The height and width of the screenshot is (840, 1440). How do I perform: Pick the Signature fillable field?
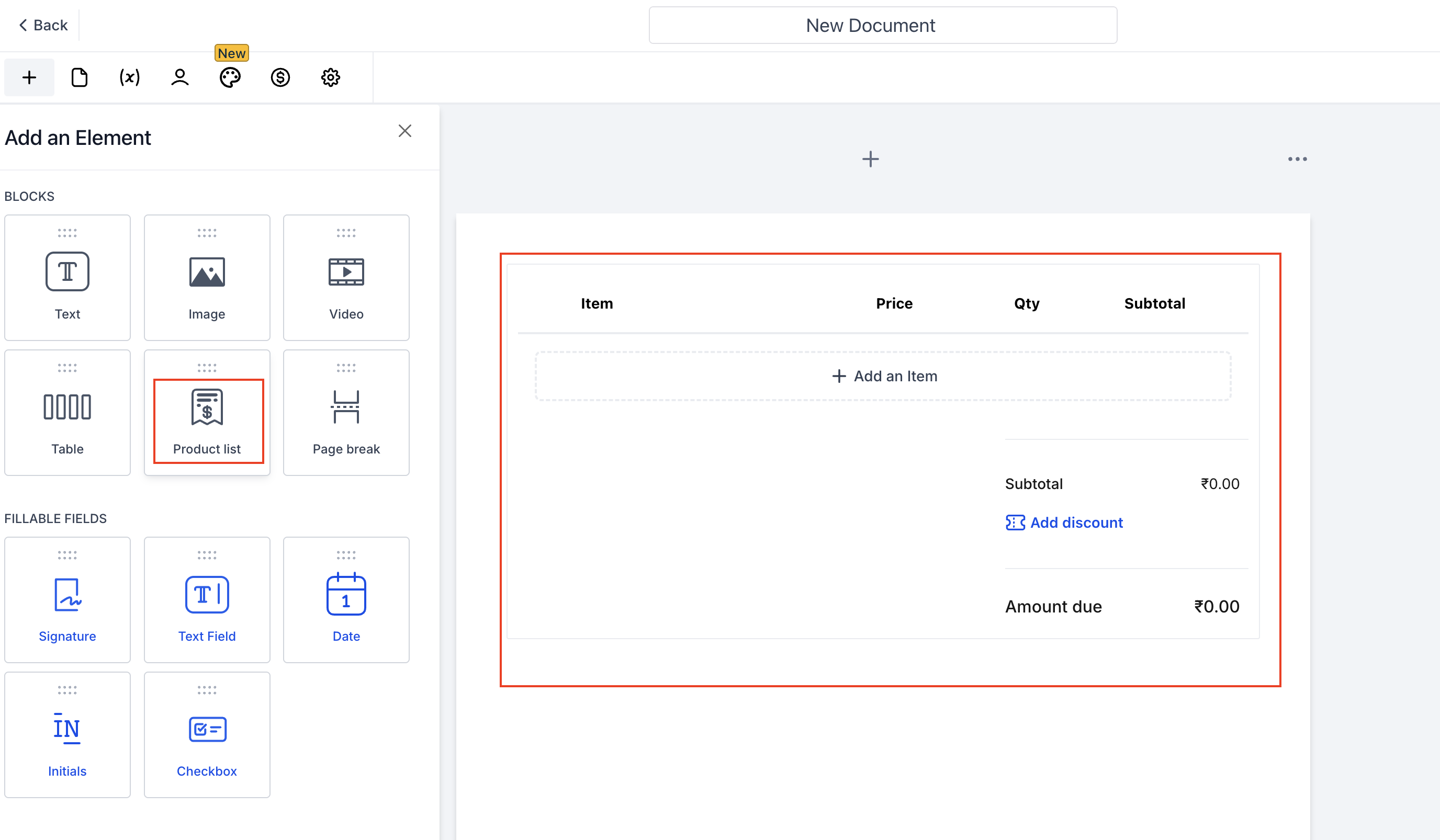67,600
